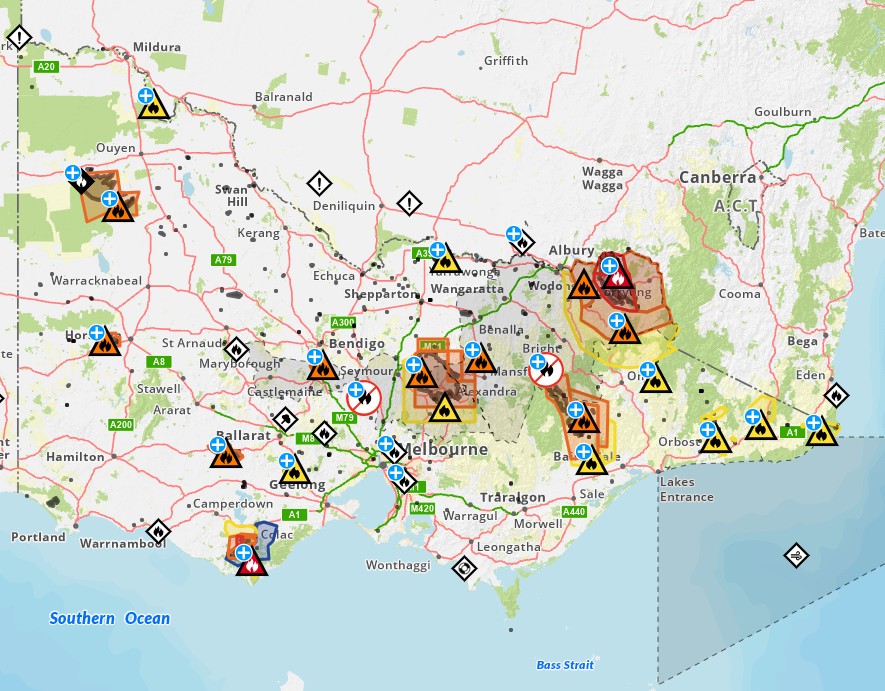The width and height of the screenshot is (885, 691).
Task: Click the diamond wind icon over the ocean
Action: click(x=796, y=554)
